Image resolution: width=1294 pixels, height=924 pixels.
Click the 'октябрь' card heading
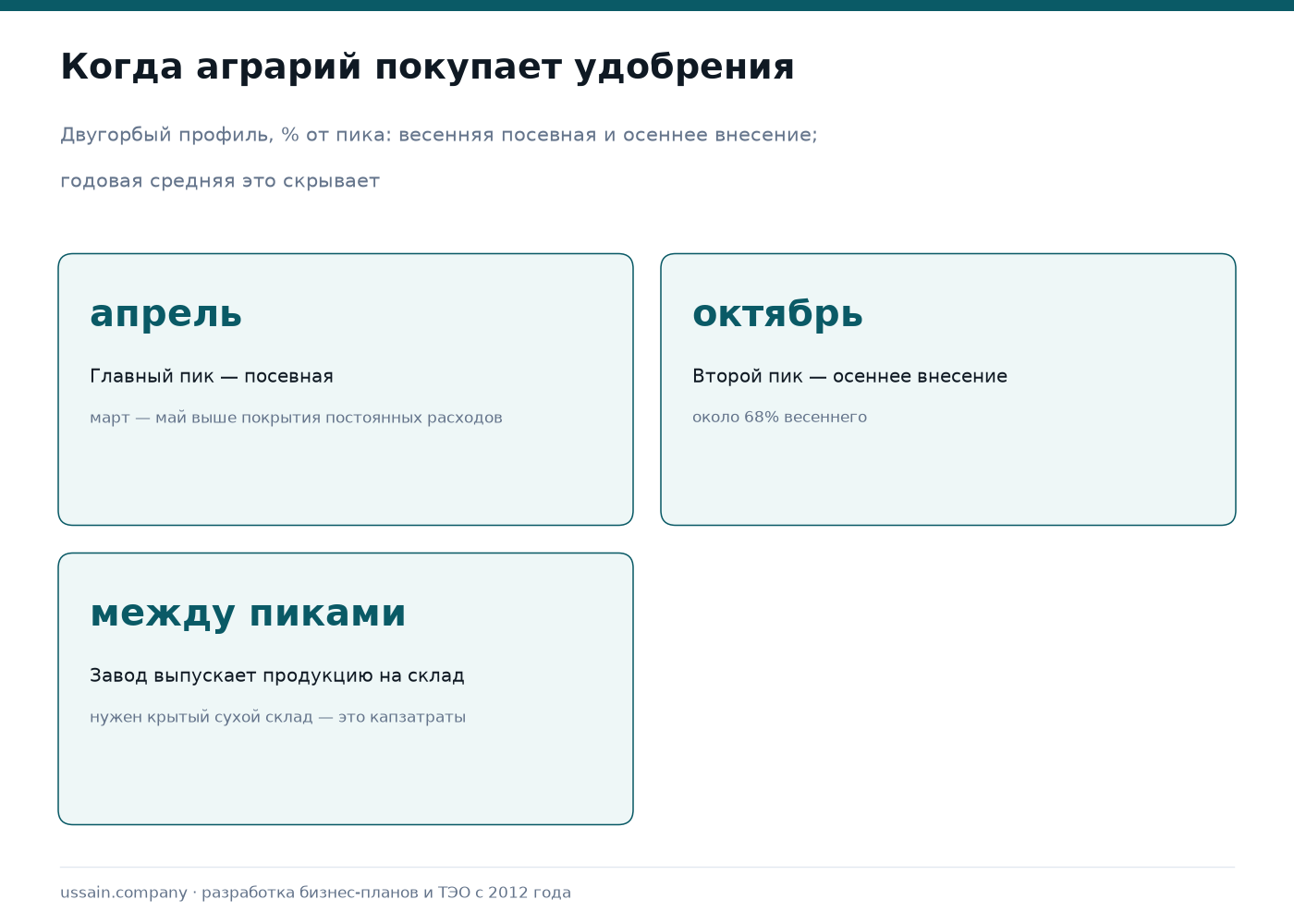(777, 313)
